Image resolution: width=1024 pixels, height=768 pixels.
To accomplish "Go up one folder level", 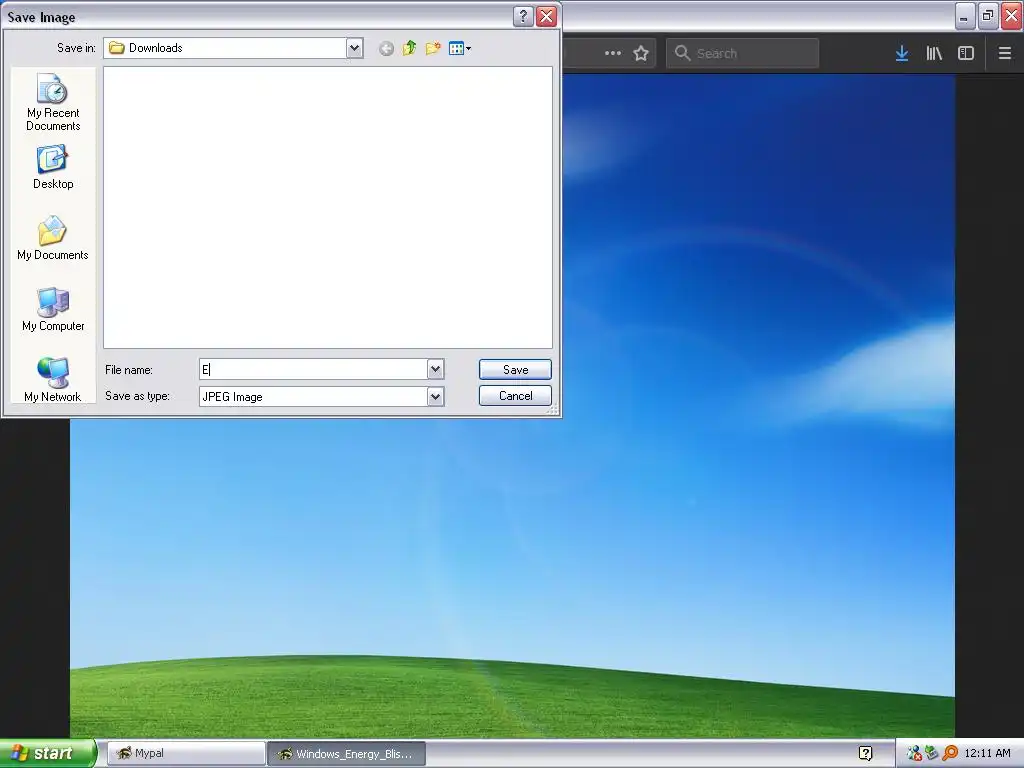I will 409,48.
